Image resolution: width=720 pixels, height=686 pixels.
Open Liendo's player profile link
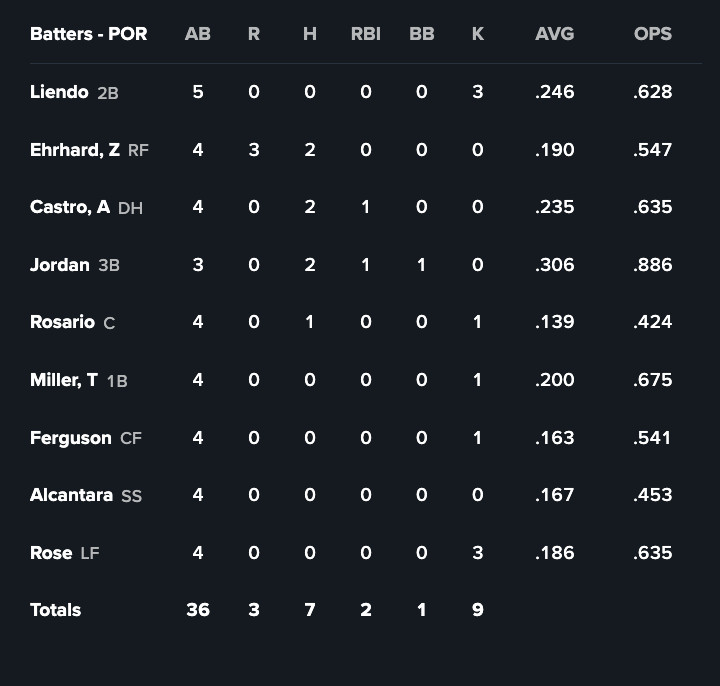coord(60,92)
